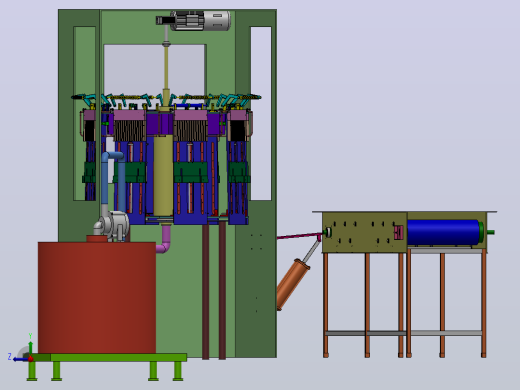This screenshot has height=390, width=520.
Task: Pick the silver pump on top of the tank
Action: [112, 225]
